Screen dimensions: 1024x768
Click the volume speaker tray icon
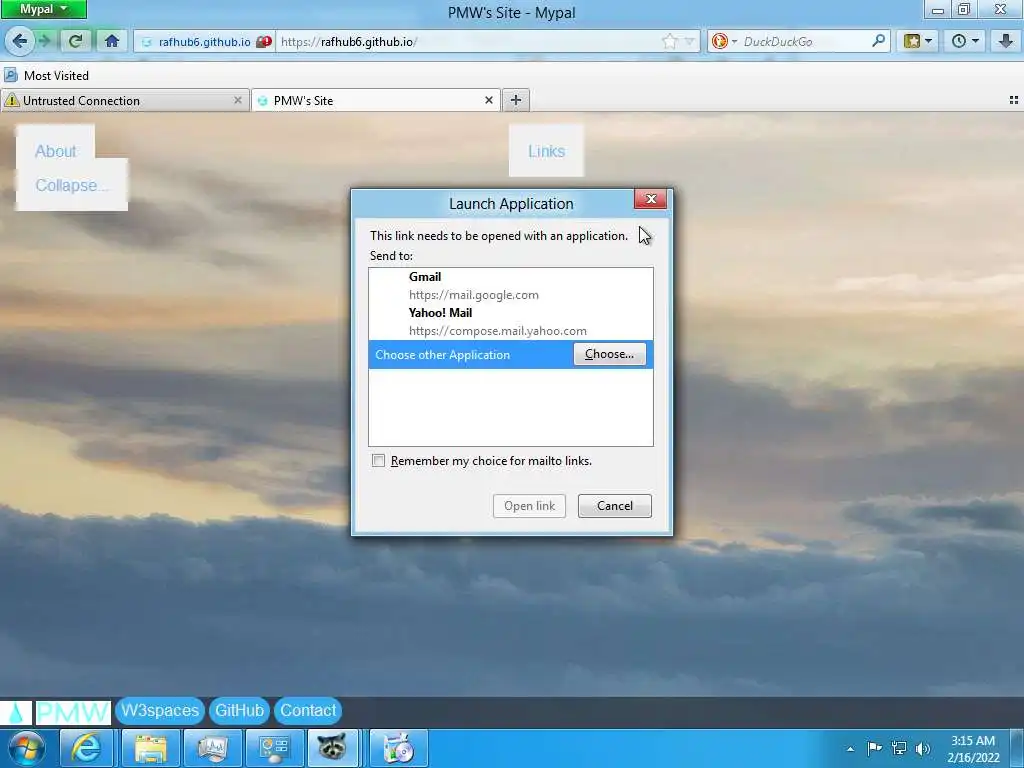click(x=922, y=748)
